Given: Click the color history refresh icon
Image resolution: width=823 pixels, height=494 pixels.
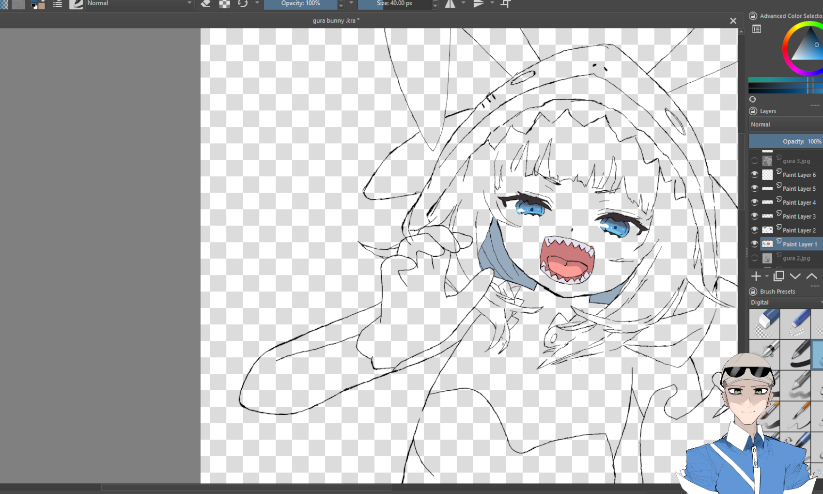Looking at the screenshot, I should point(753,99).
